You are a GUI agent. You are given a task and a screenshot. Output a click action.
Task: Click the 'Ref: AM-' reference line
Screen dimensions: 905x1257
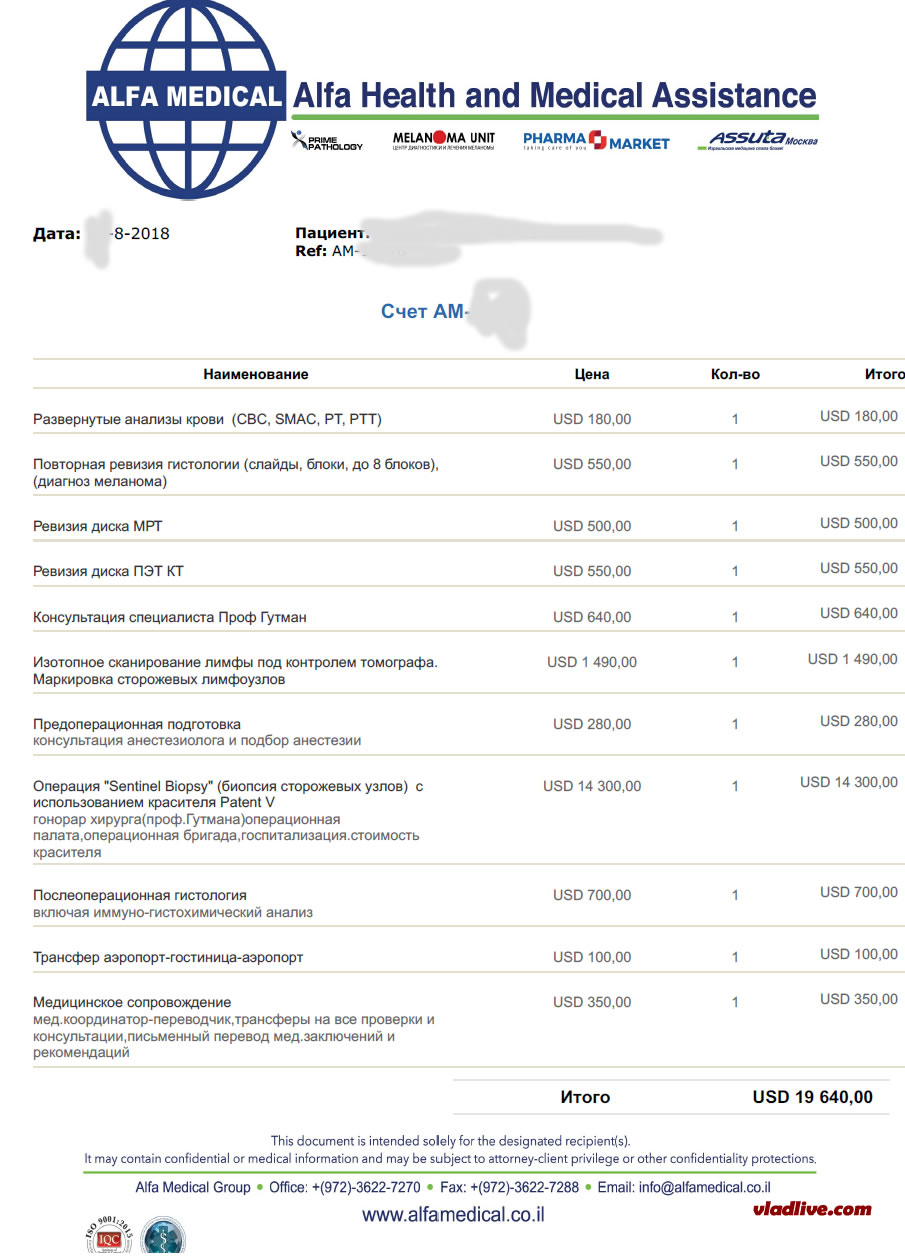point(326,251)
